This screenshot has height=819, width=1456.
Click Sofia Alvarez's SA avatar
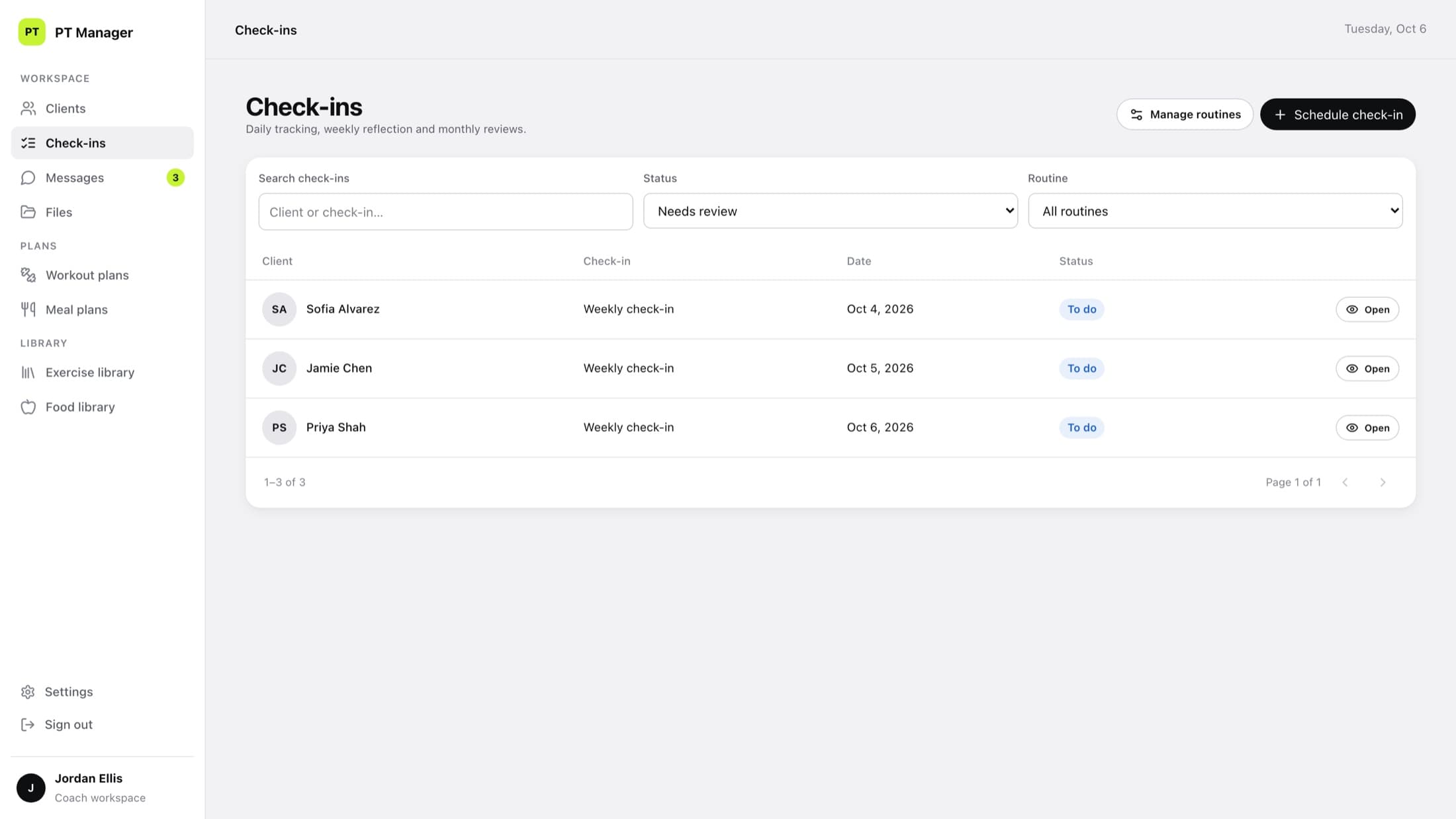point(279,309)
